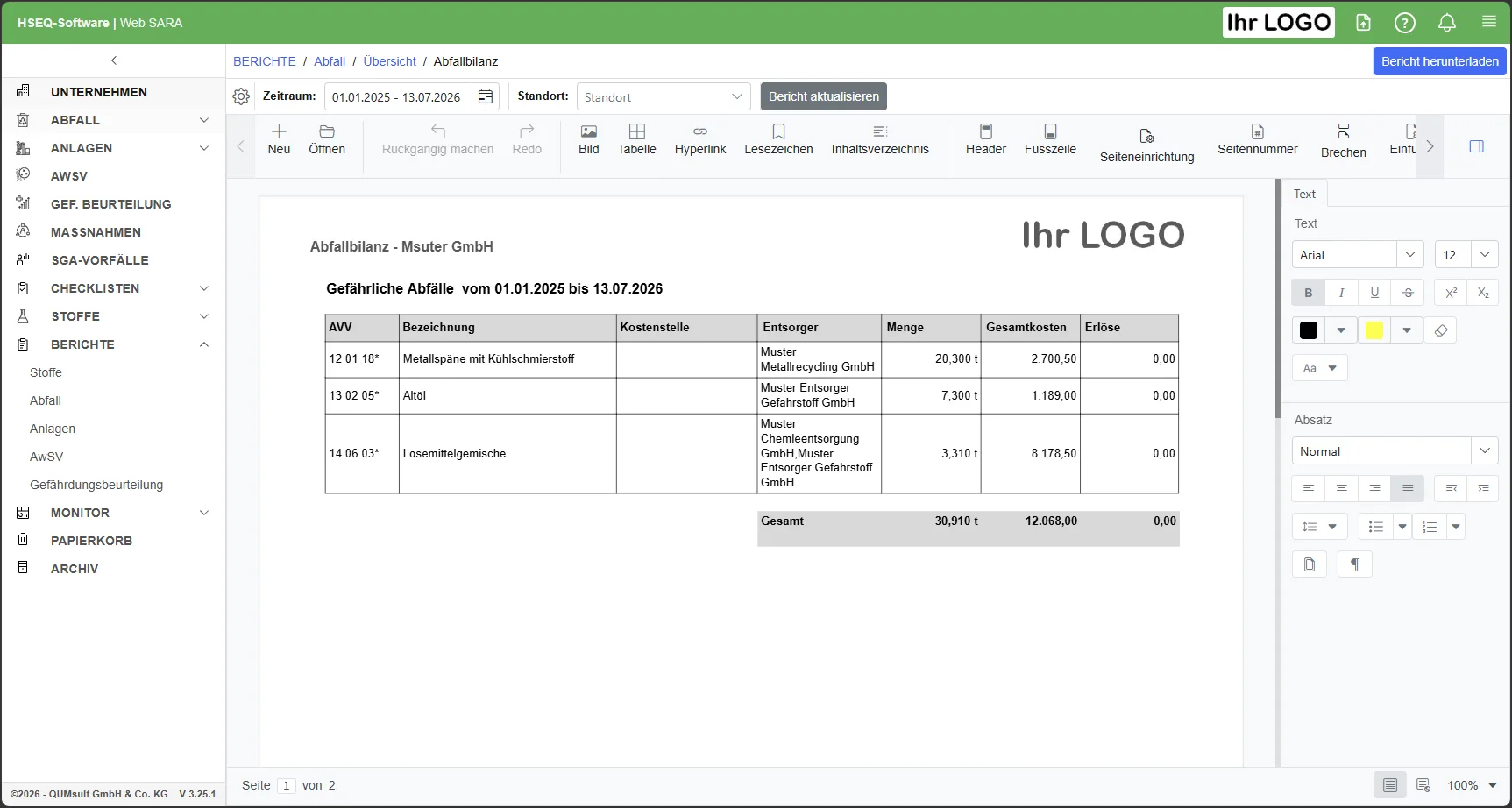Click the Bericht aktualisieren button
This screenshot has height=808, width=1512.
click(824, 96)
